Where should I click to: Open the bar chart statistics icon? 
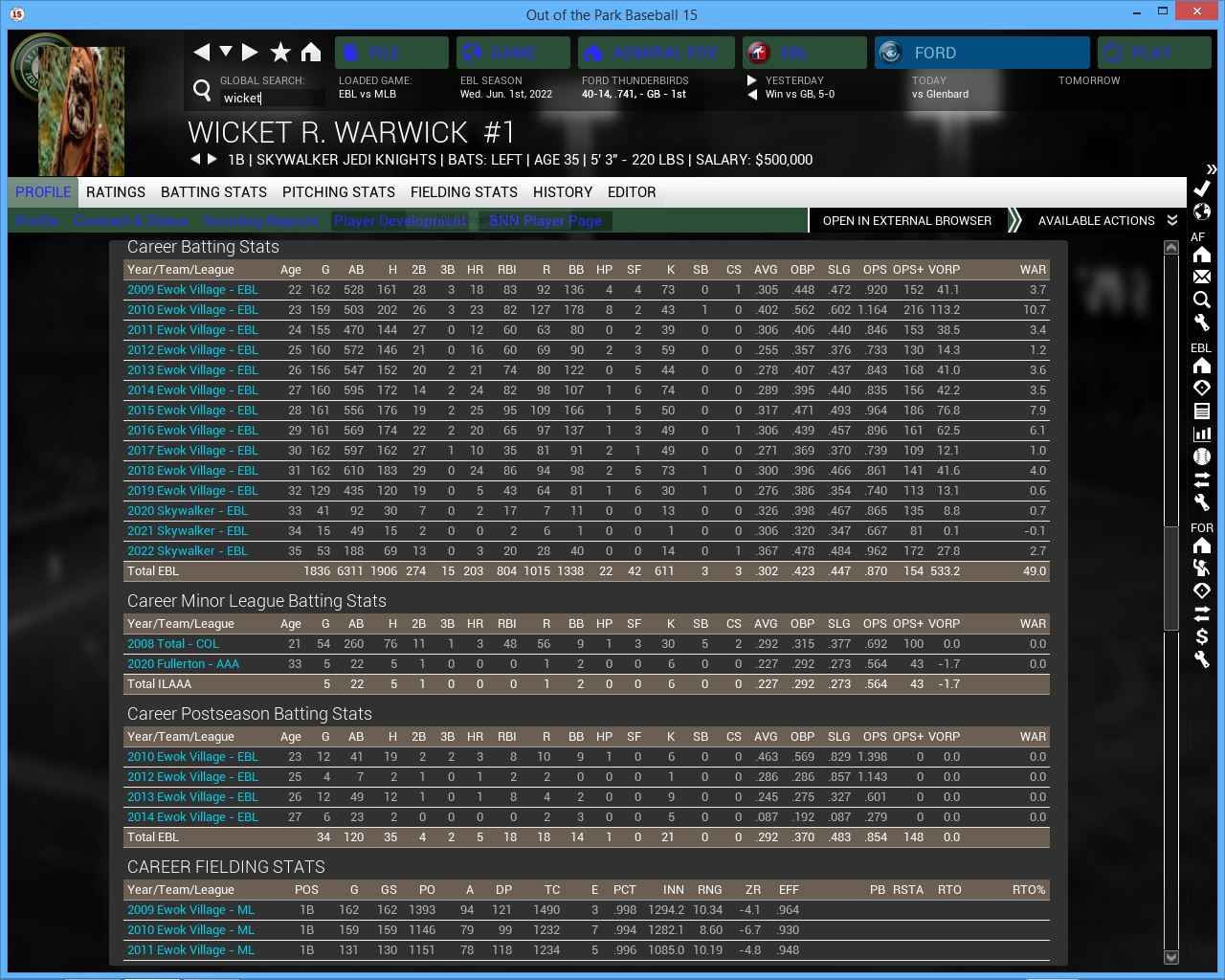tap(1202, 434)
